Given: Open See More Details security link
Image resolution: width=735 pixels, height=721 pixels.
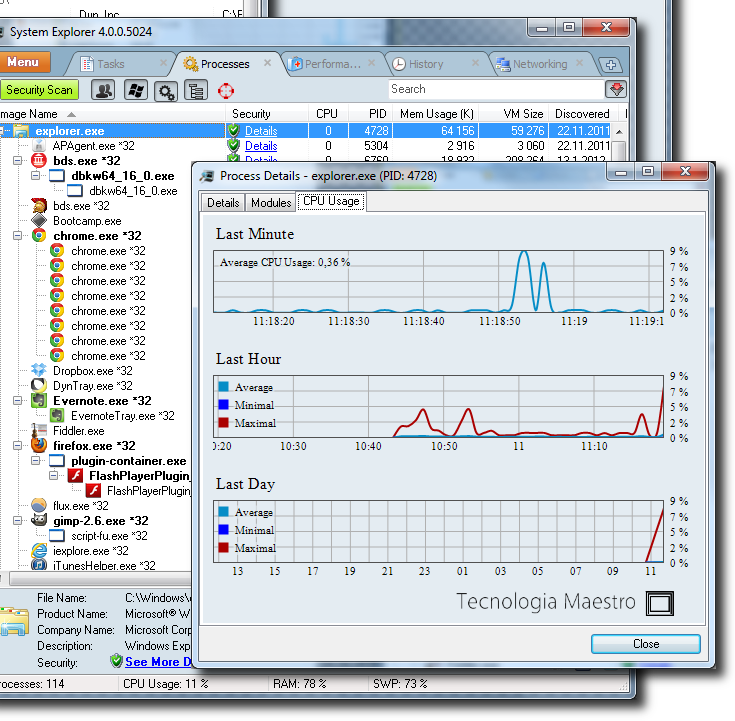Looking at the screenshot, I should click(158, 662).
